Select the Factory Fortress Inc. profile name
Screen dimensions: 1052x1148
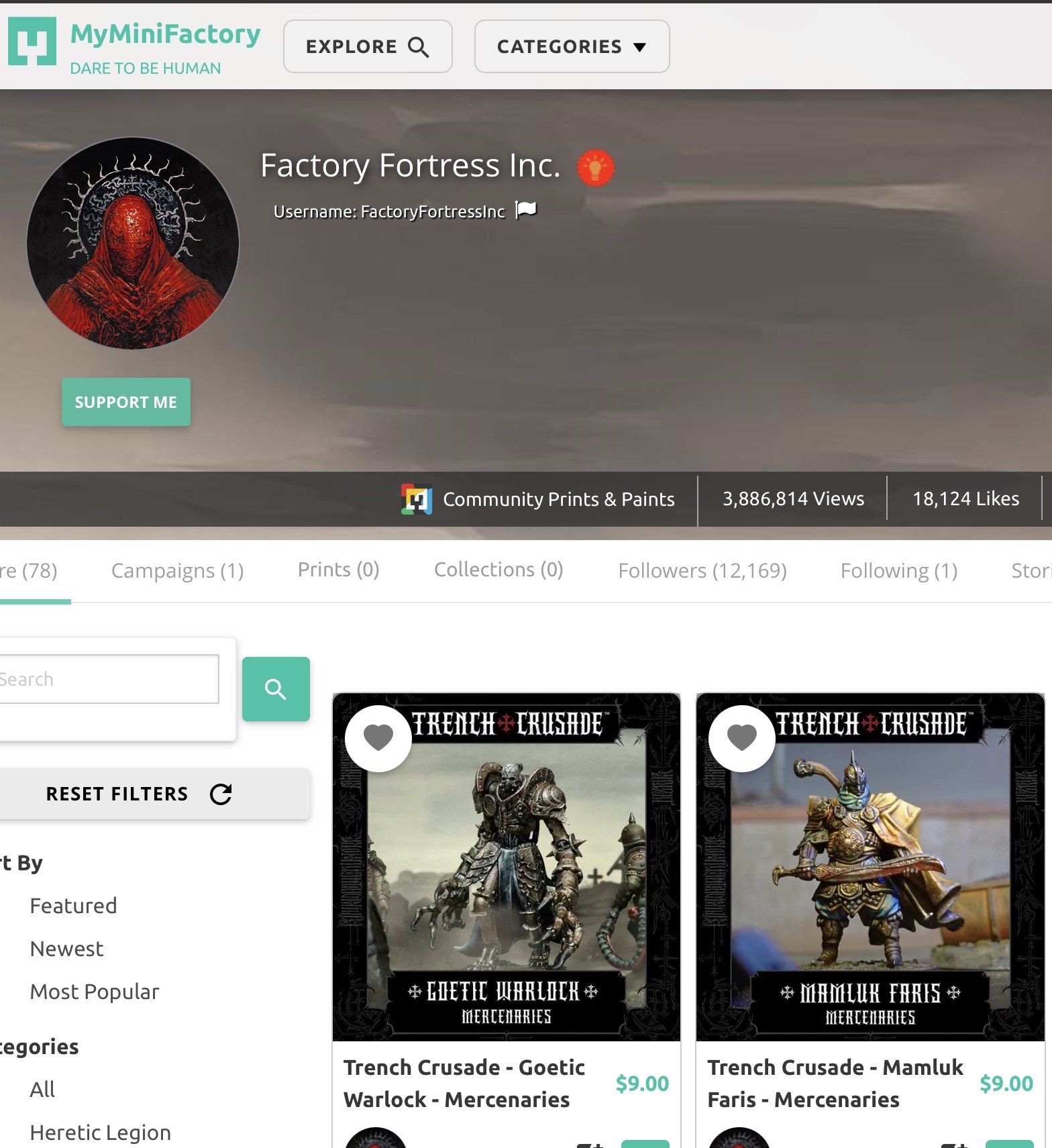pos(411,165)
